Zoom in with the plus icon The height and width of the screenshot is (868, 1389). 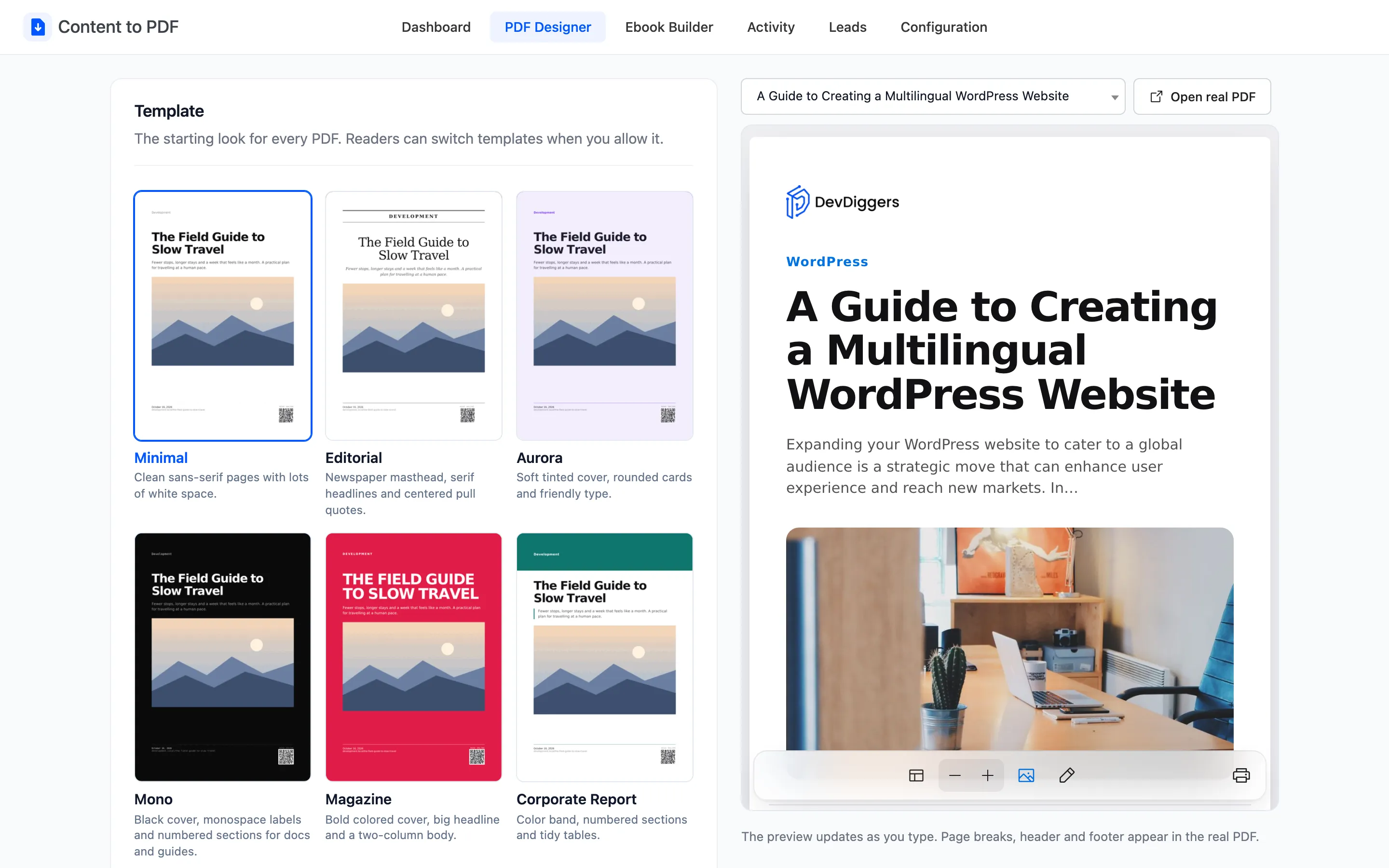(987, 775)
